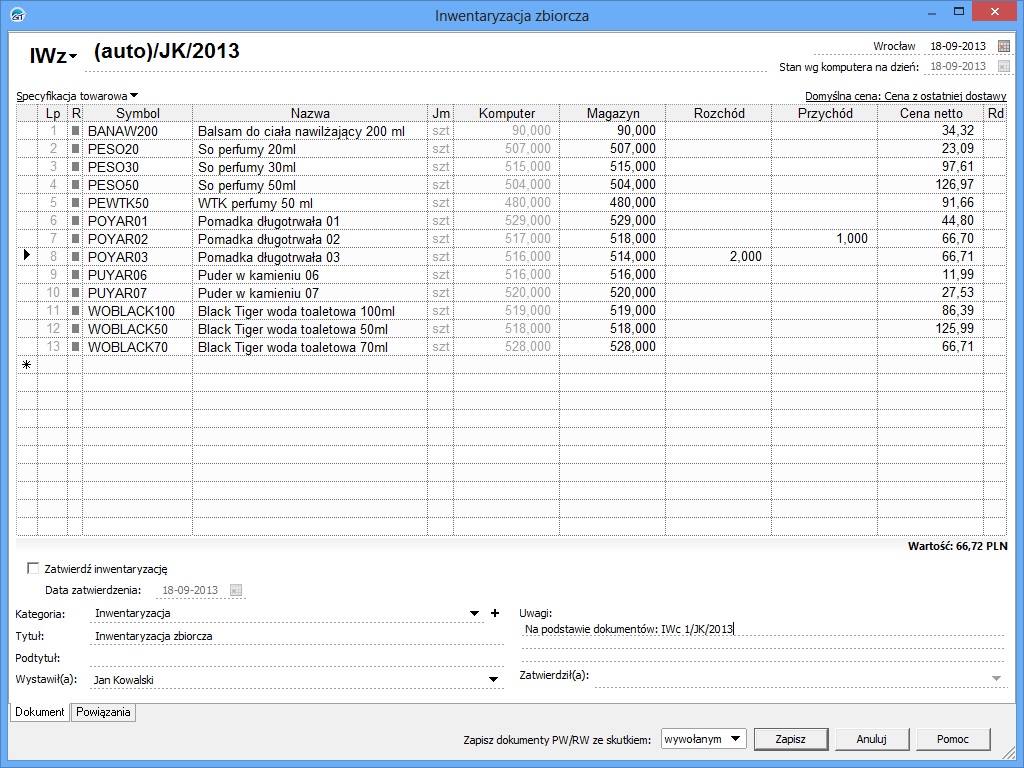
Task: Click the plus icon beside Kategoria
Action: click(494, 613)
